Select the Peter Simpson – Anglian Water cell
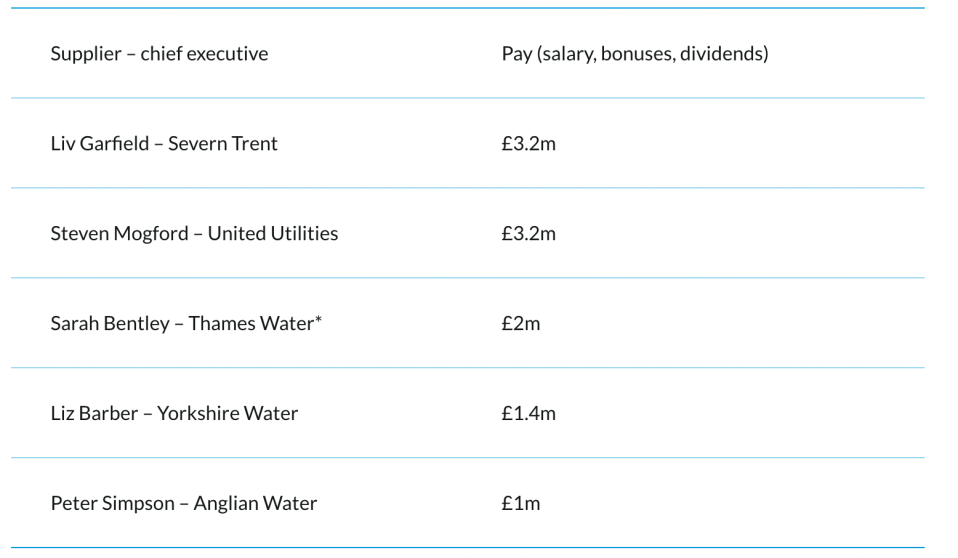Image resolution: width=958 pixels, height=558 pixels. (183, 504)
